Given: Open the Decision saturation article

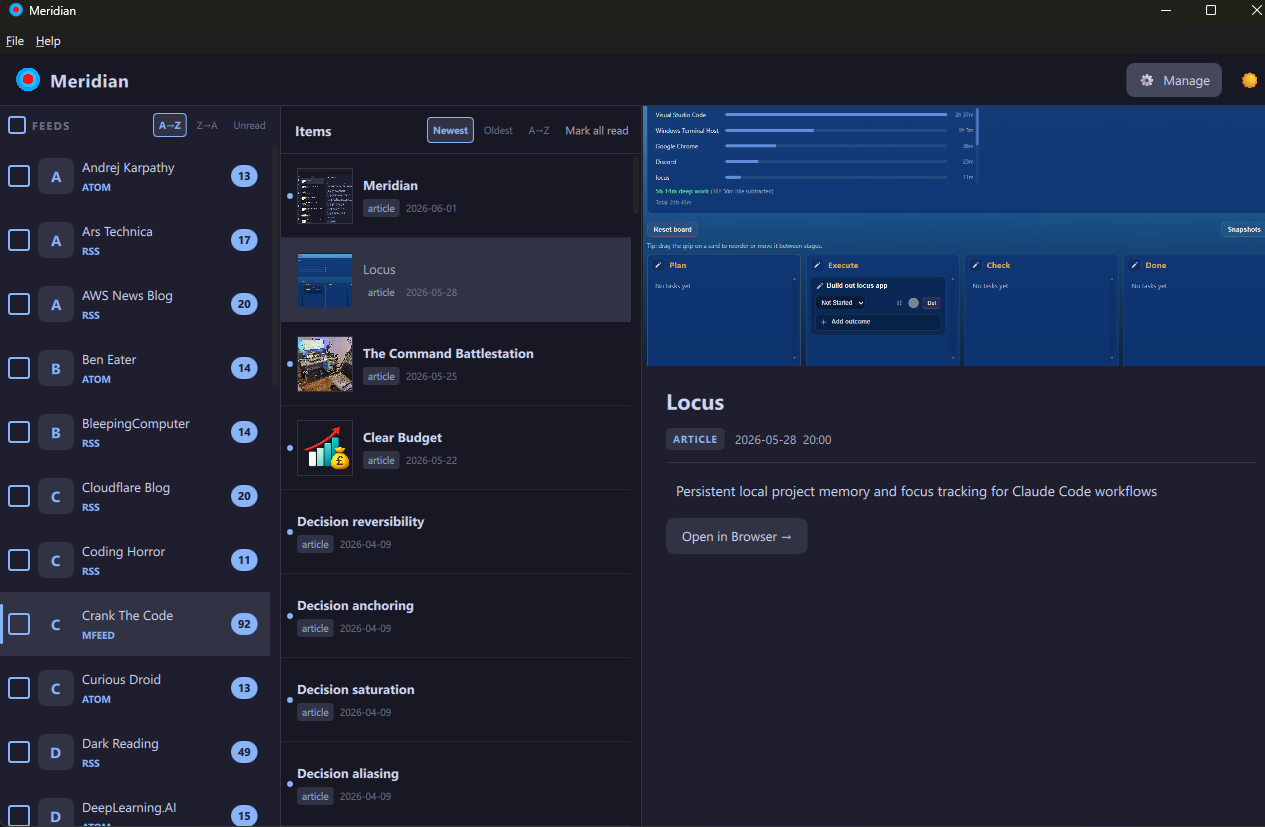Looking at the screenshot, I should 456,700.
